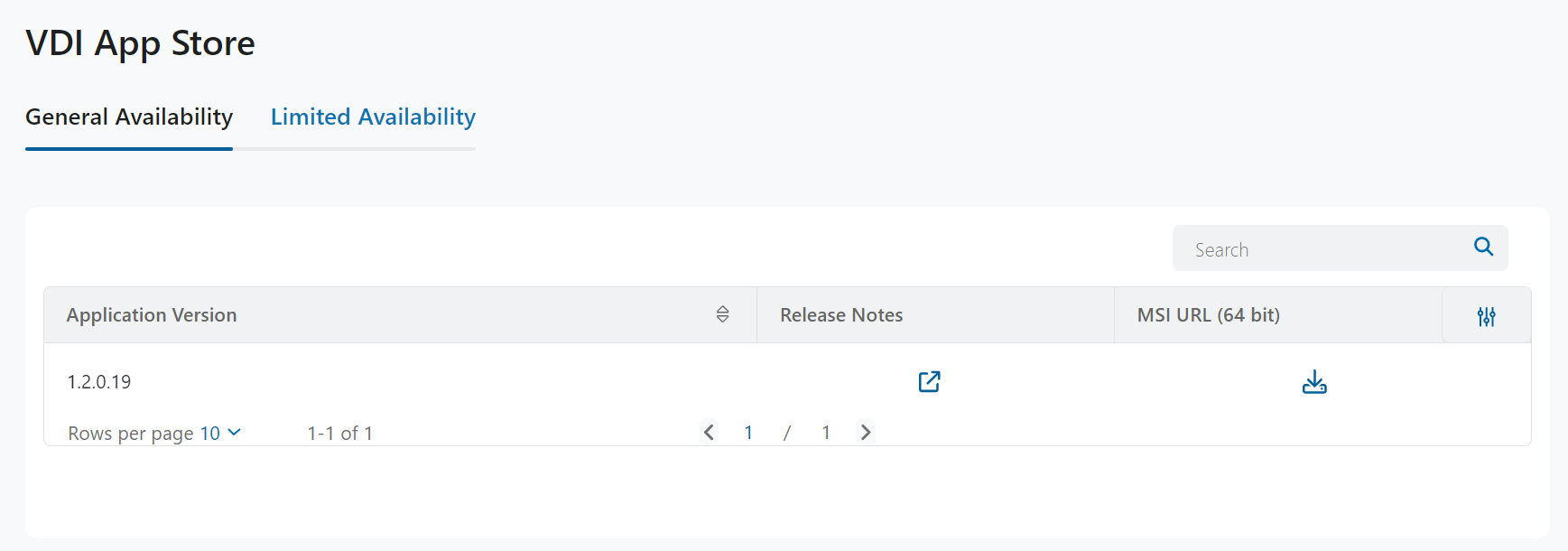
Task: Click the "Rows per page" label
Action: pos(131,434)
